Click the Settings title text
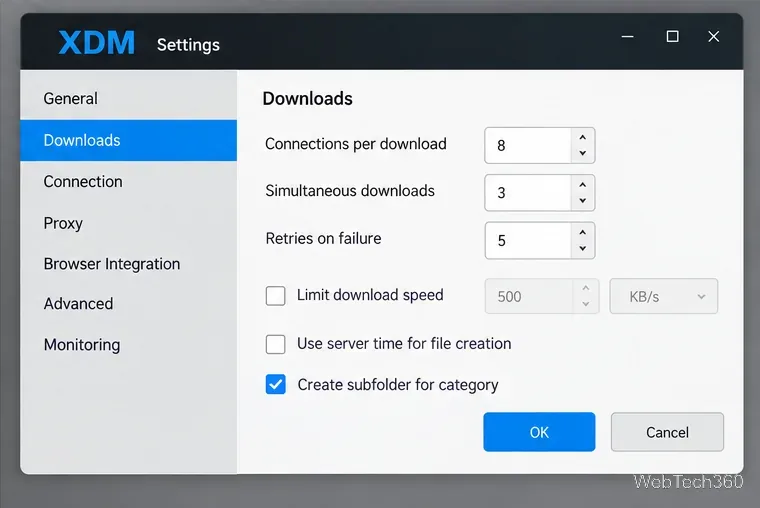 point(188,45)
